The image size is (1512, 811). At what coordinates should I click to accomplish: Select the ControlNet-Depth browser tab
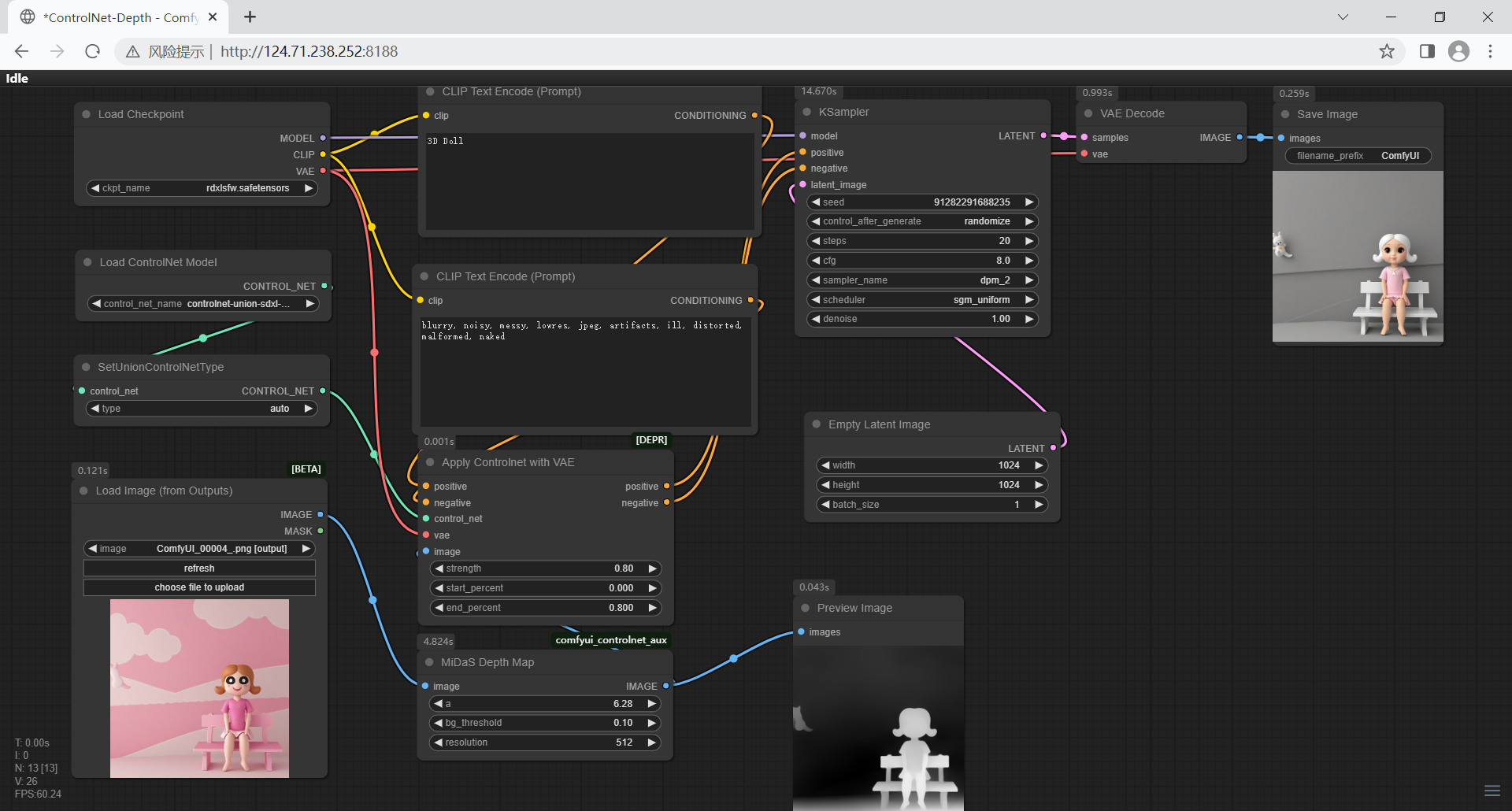118,17
